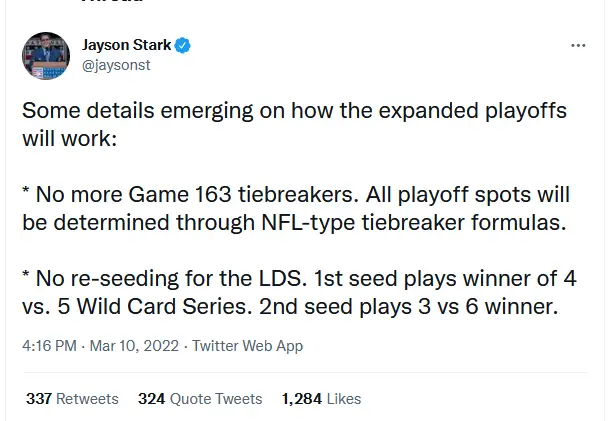
Task: Click the 1,284 like count number
Action: (302, 398)
